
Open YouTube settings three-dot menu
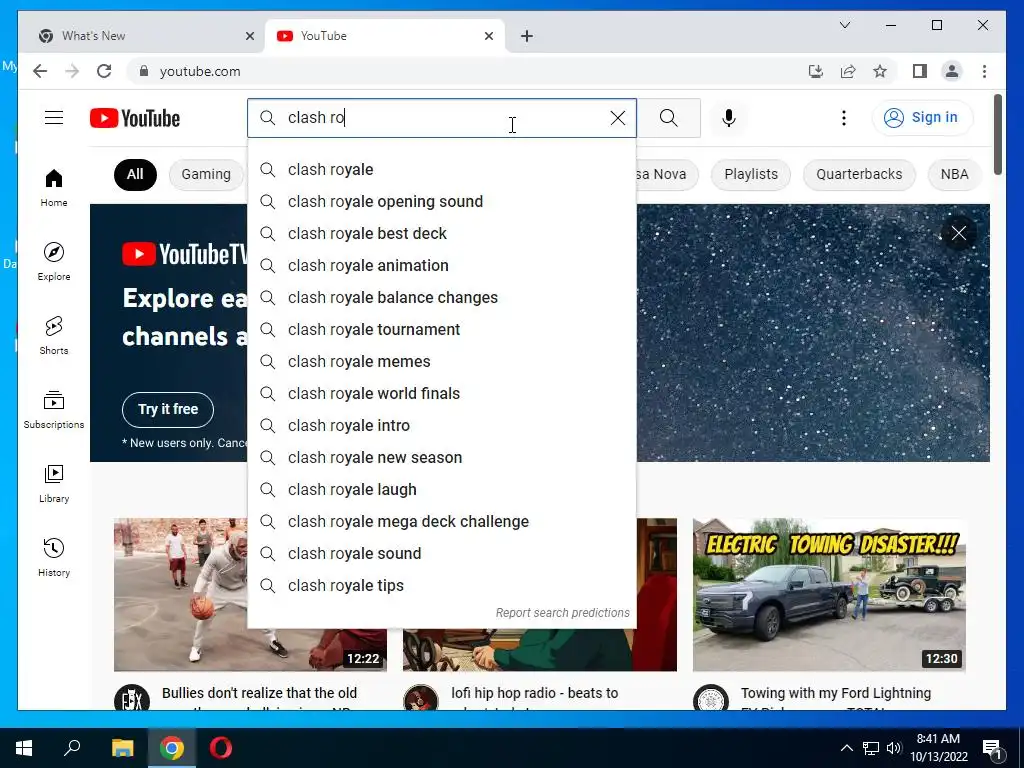[844, 118]
